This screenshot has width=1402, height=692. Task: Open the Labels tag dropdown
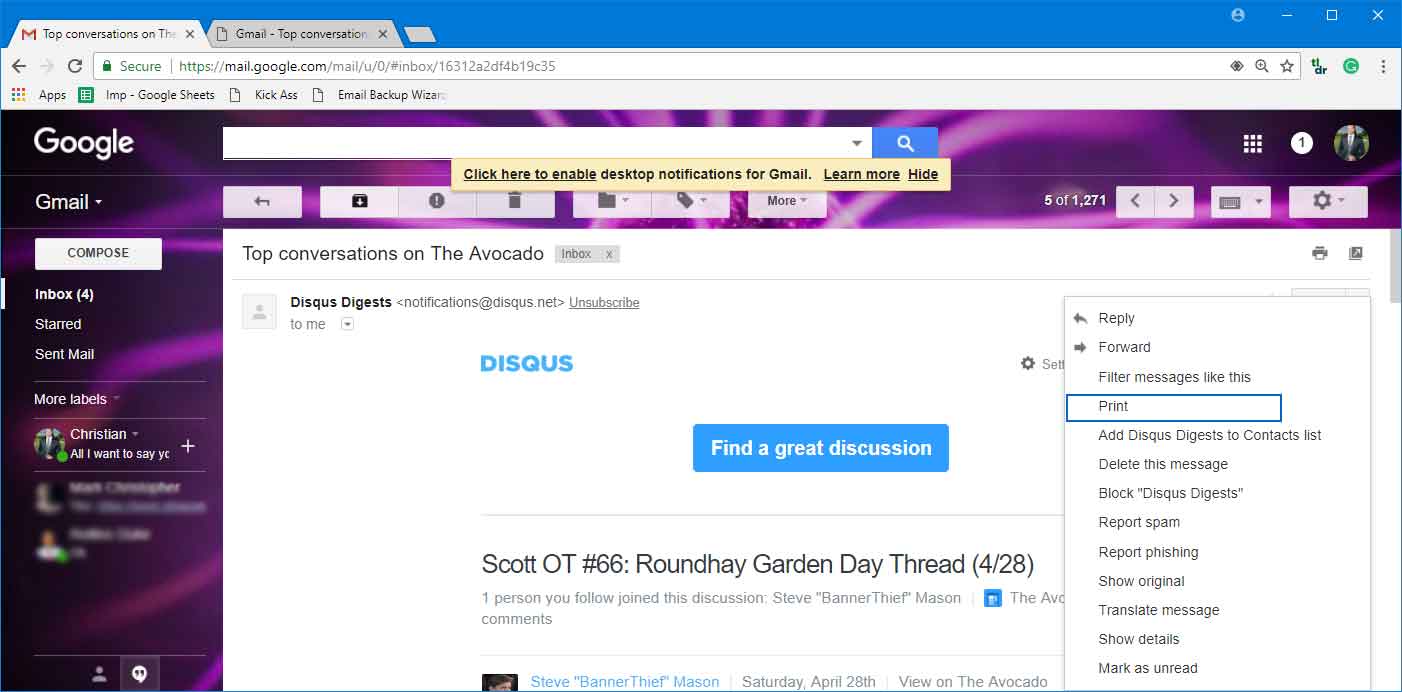[x=690, y=201]
